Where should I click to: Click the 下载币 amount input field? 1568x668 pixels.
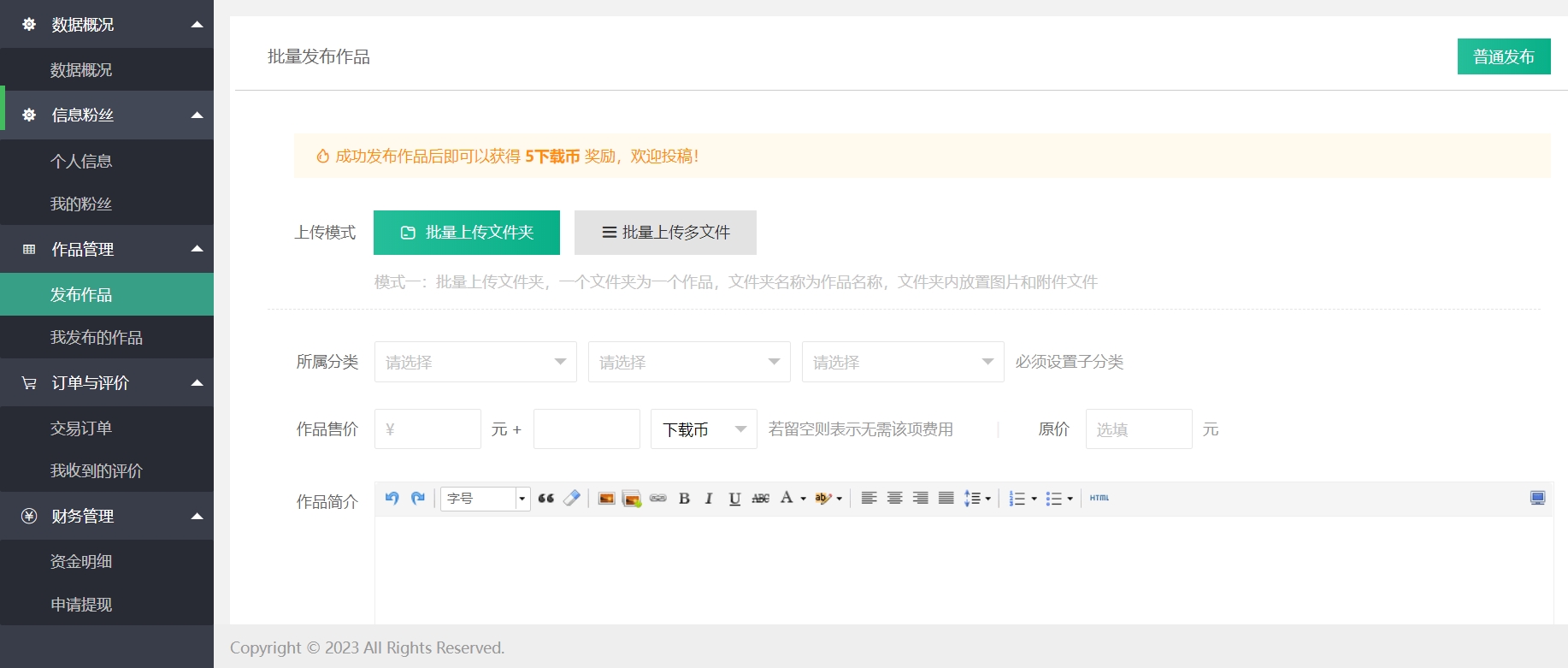tap(587, 429)
